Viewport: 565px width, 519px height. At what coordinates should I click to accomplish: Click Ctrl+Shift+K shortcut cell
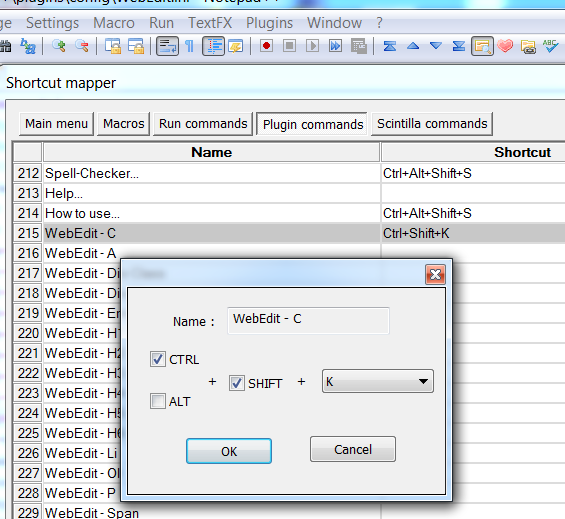pyautogui.click(x=473, y=233)
